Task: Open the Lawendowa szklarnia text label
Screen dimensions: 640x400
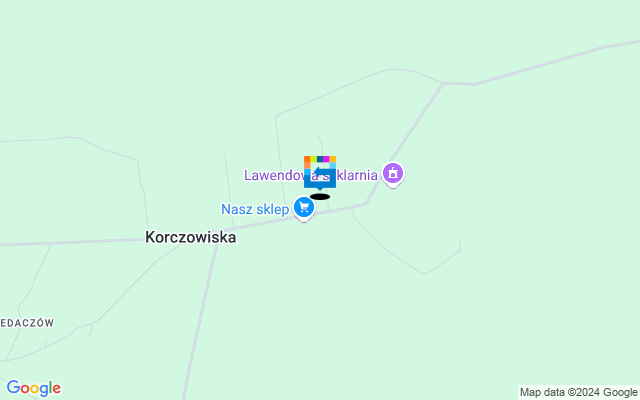Action: pos(311,175)
